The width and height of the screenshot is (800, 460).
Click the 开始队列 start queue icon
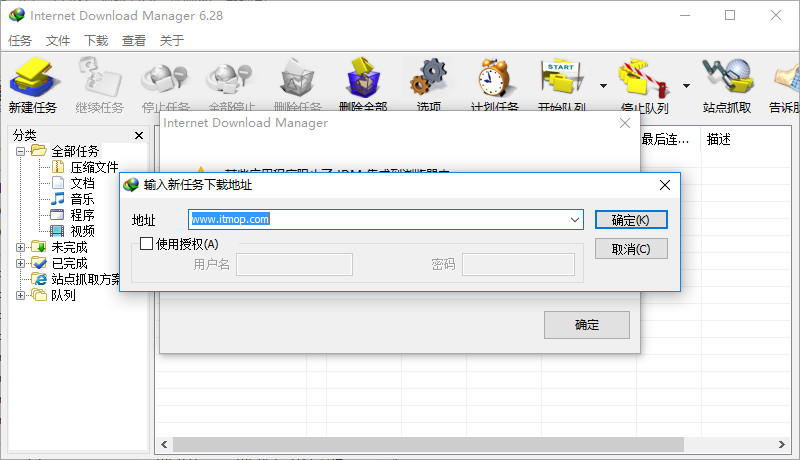tap(561, 76)
